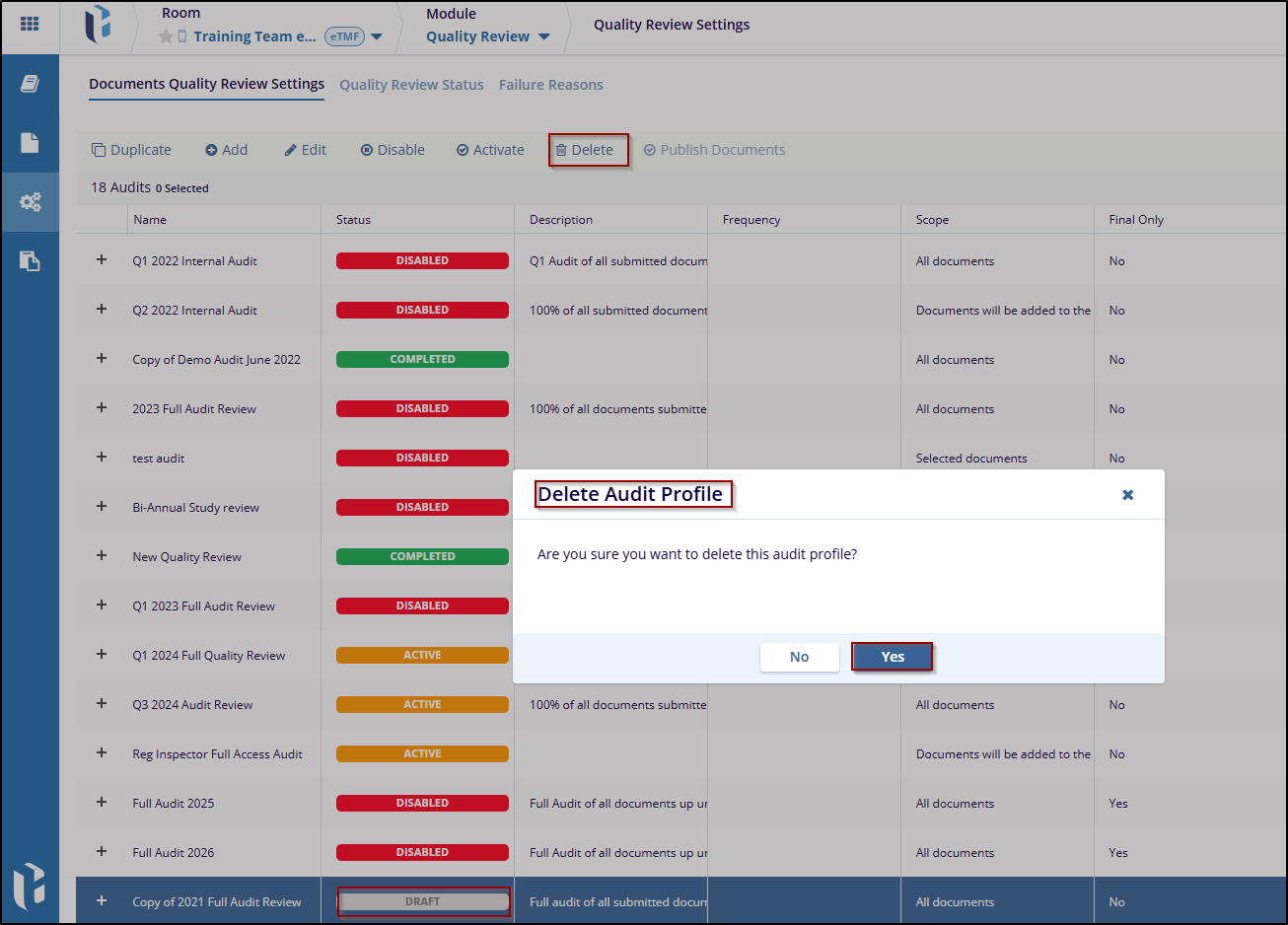The width and height of the screenshot is (1288, 925).
Task: Switch to the Failure Reasons tab
Action: coord(550,85)
